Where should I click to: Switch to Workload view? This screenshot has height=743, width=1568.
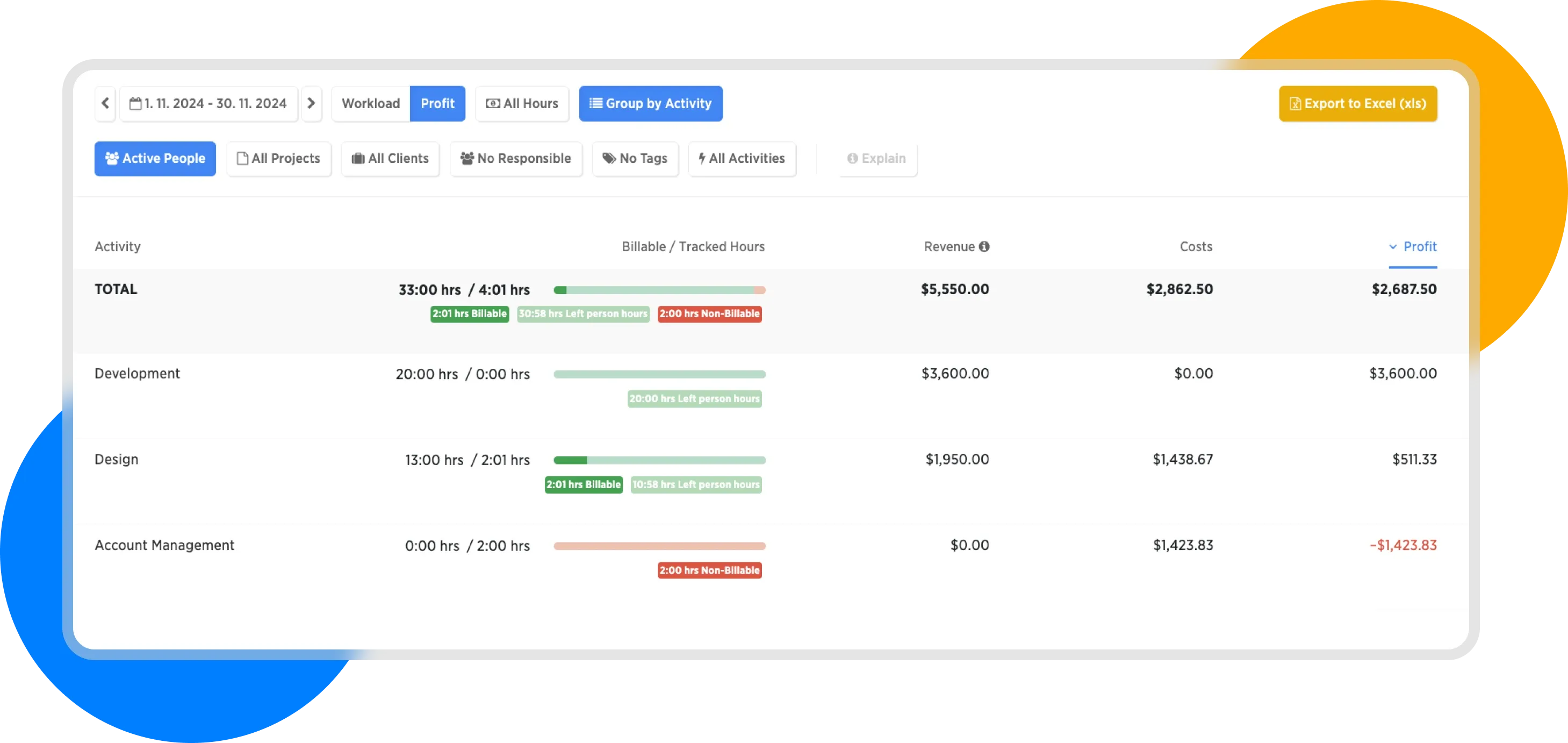371,104
